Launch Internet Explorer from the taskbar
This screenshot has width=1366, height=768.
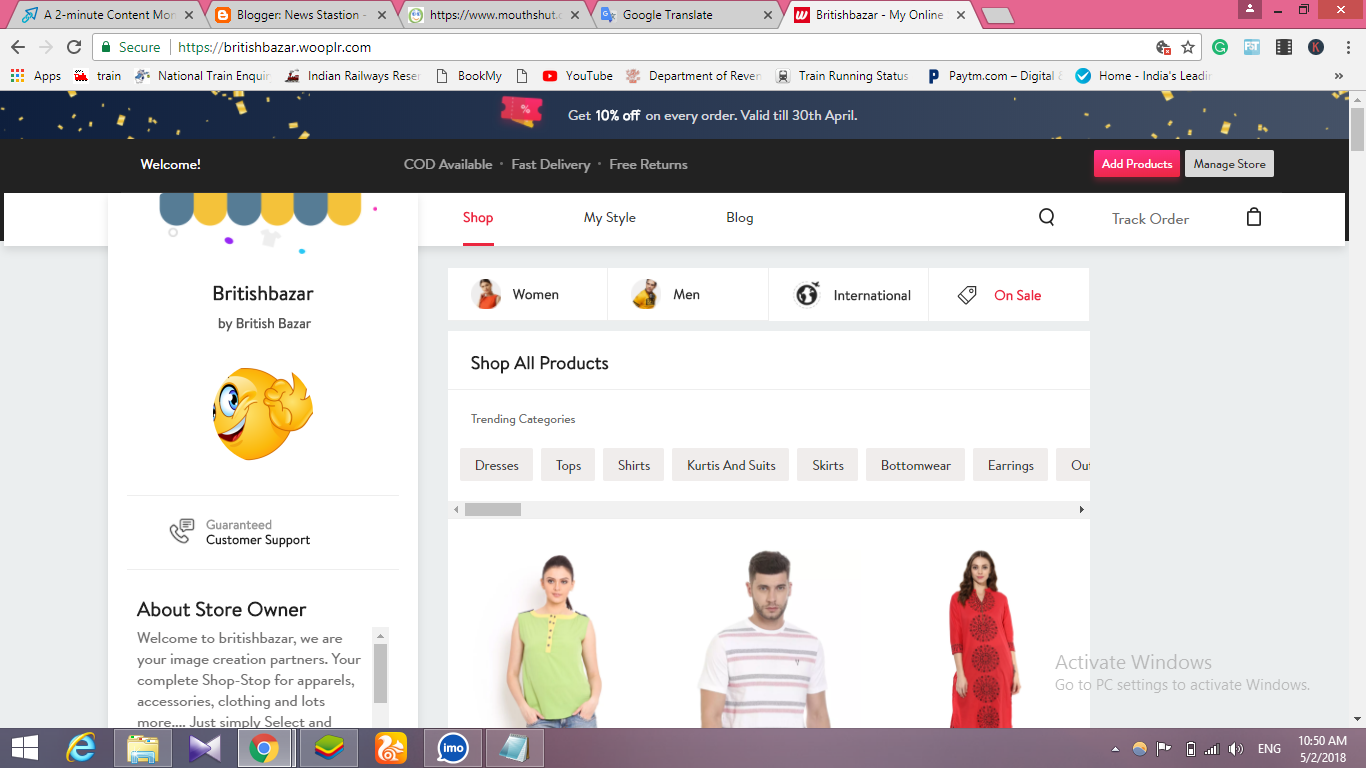[x=81, y=748]
